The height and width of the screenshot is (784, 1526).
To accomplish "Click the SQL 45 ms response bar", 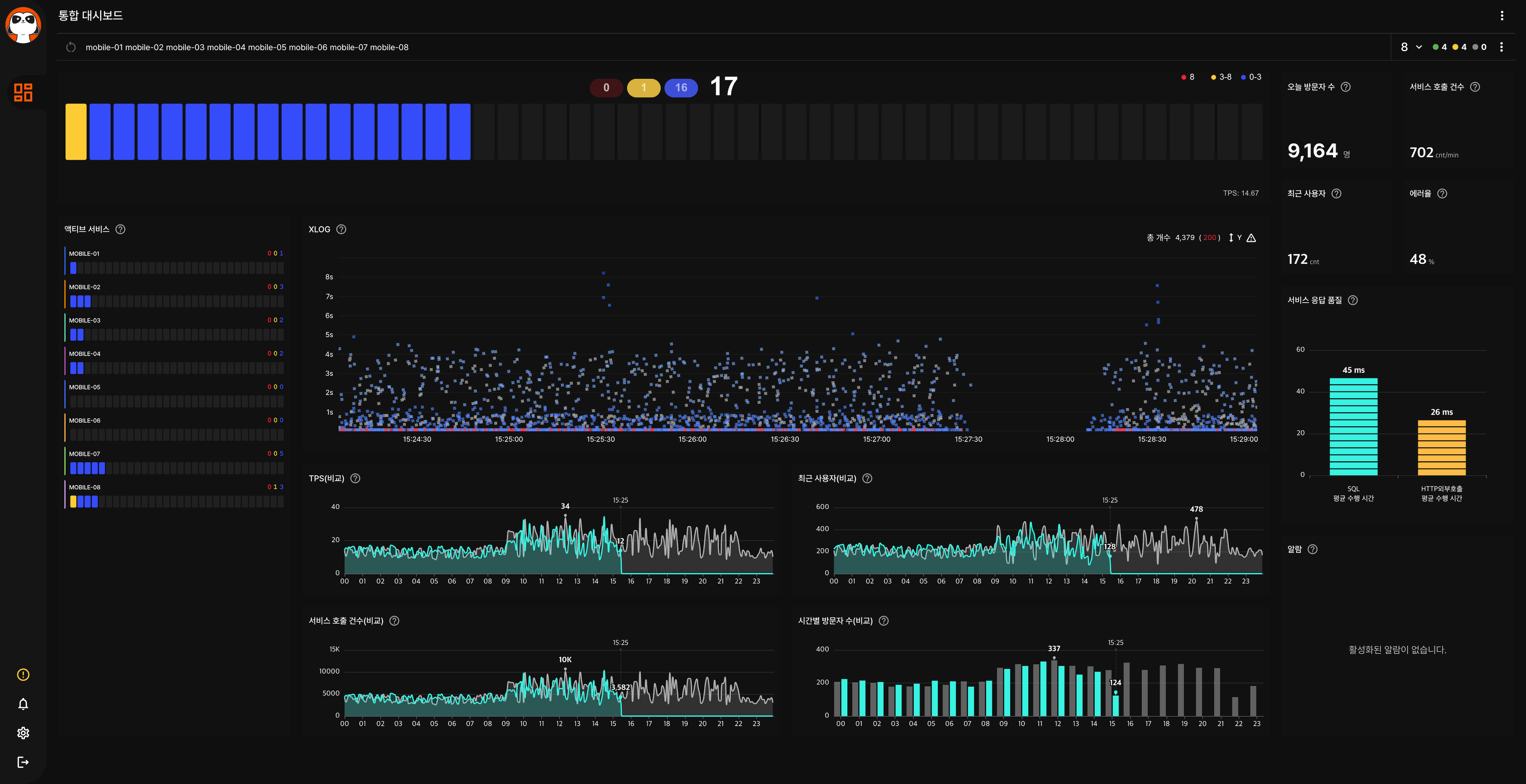I will pos(1353,426).
